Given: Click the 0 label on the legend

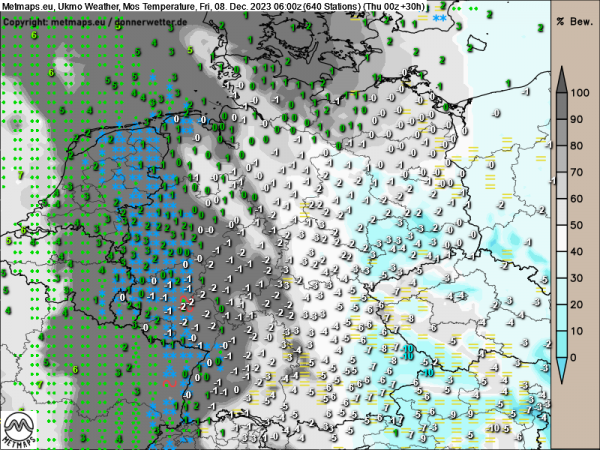Looking at the screenshot, I should [586, 357].
